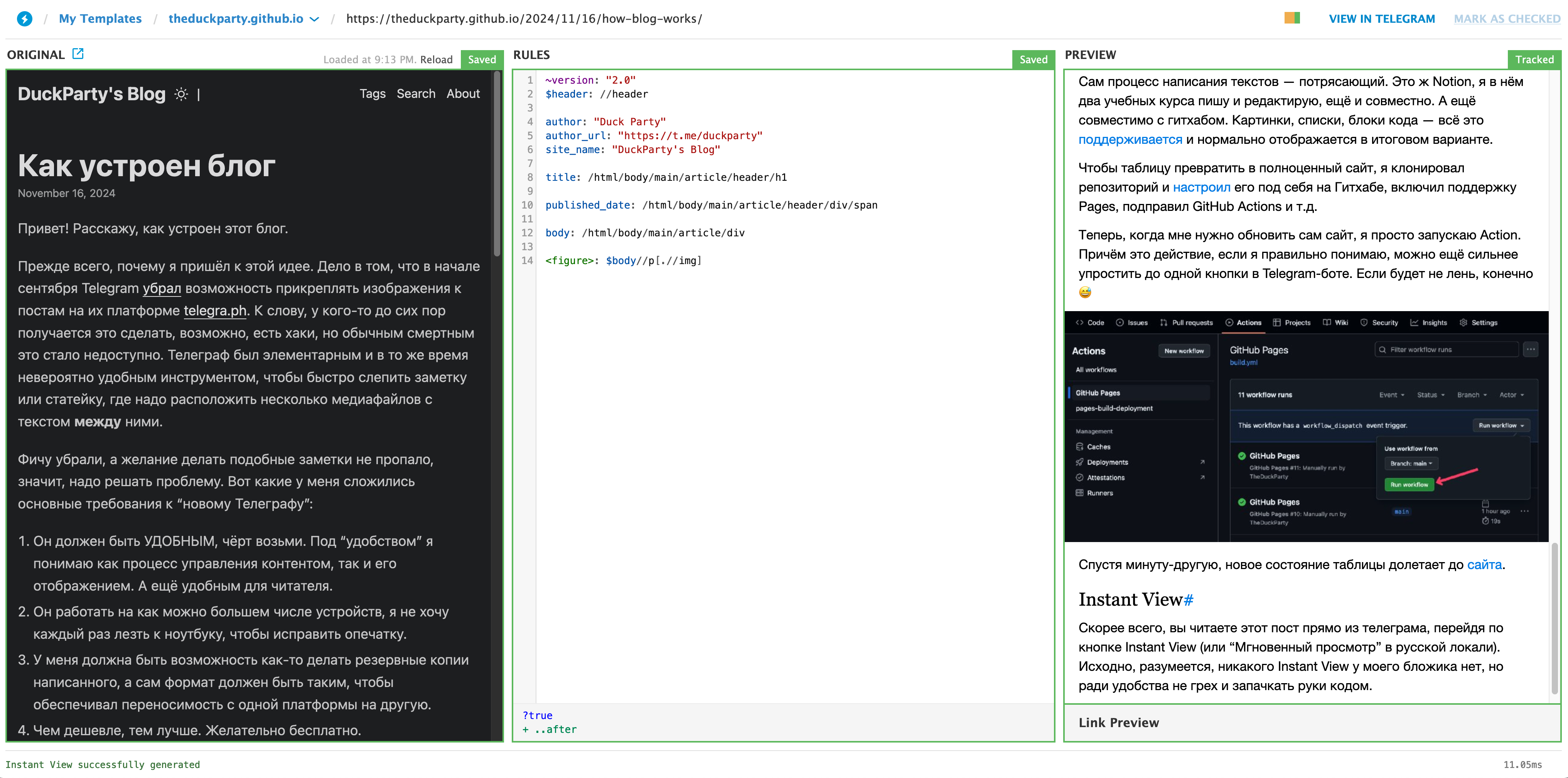This screenshot has height=778, width=1568.
Task: Click the 11.05ms timing value
Action: click(x=1522, y=765)
